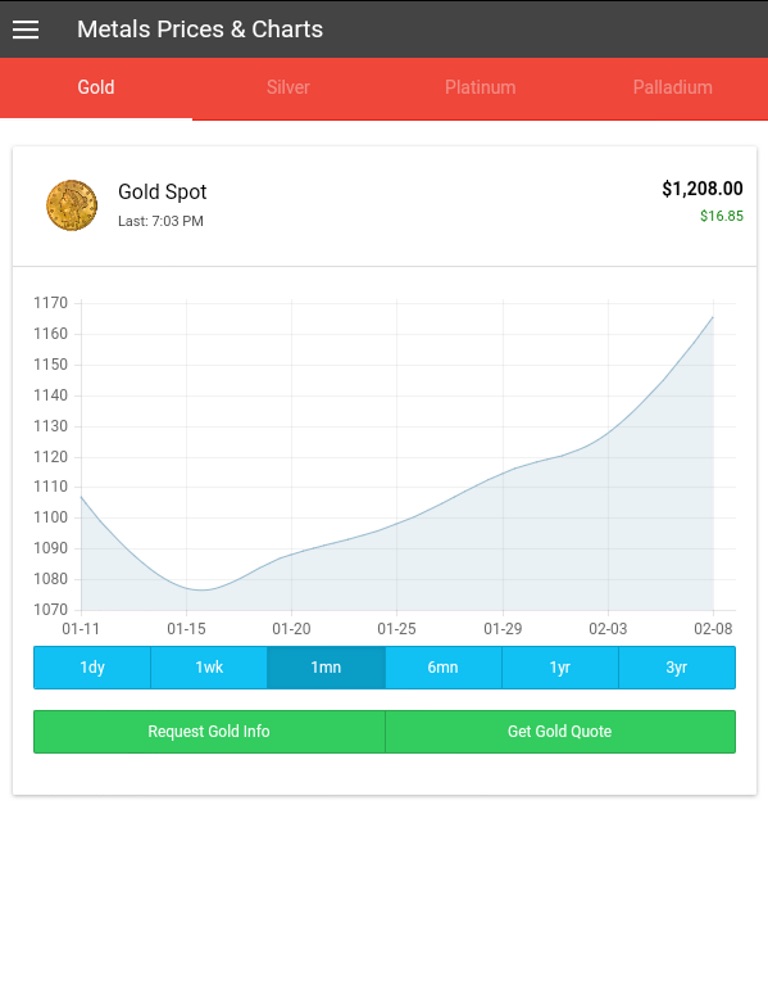Viewport: 768px width, 1004px height.
Task: Click the Metals Prices & Charts header title
Action: click(x=200, y=29)
